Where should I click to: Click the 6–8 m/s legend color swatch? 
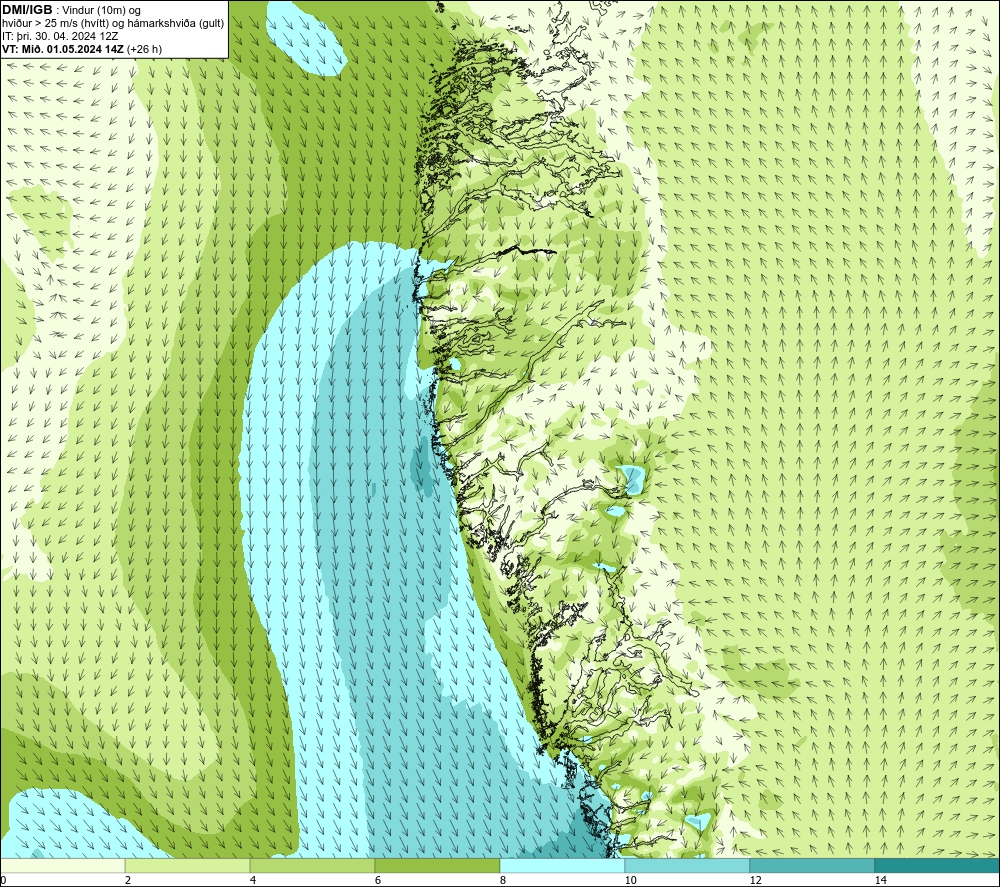pos(438,865)
